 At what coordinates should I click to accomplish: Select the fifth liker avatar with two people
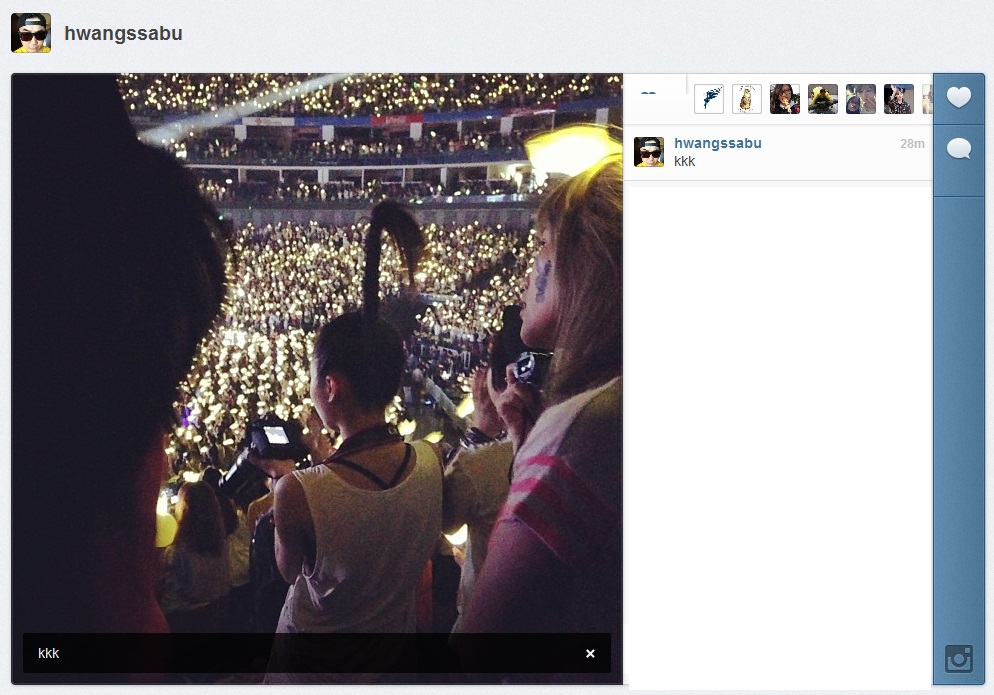(861, 99)
